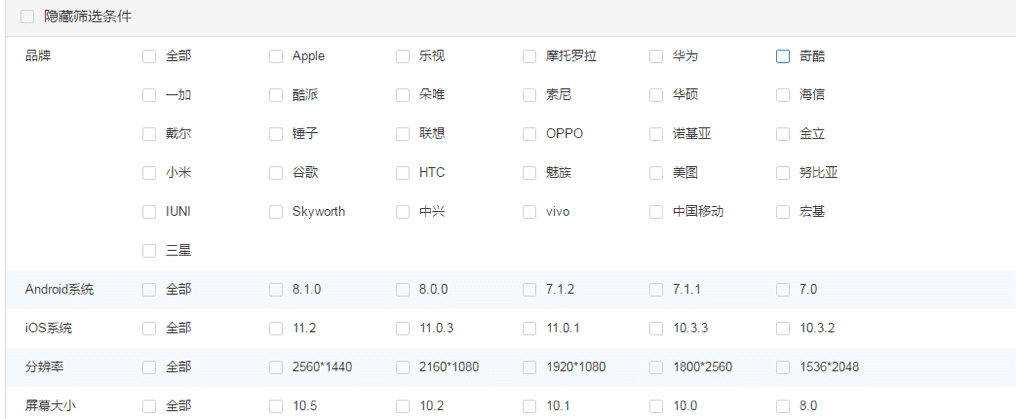1016x419 pixels.
Task: Enable the 金立 brand checkbox
Action: 783,134
